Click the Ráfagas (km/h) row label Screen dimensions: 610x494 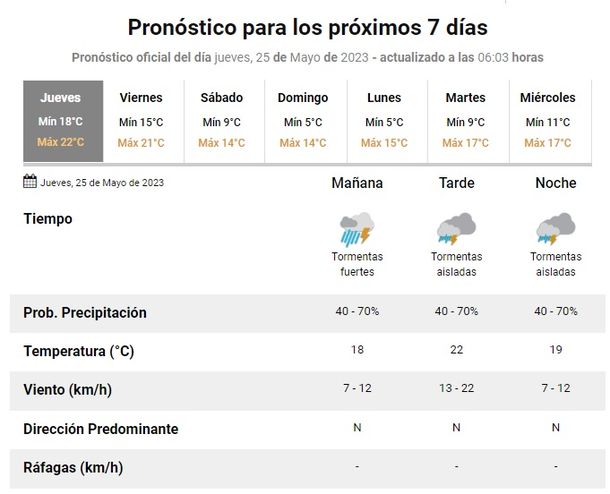[x=73, y=467]
